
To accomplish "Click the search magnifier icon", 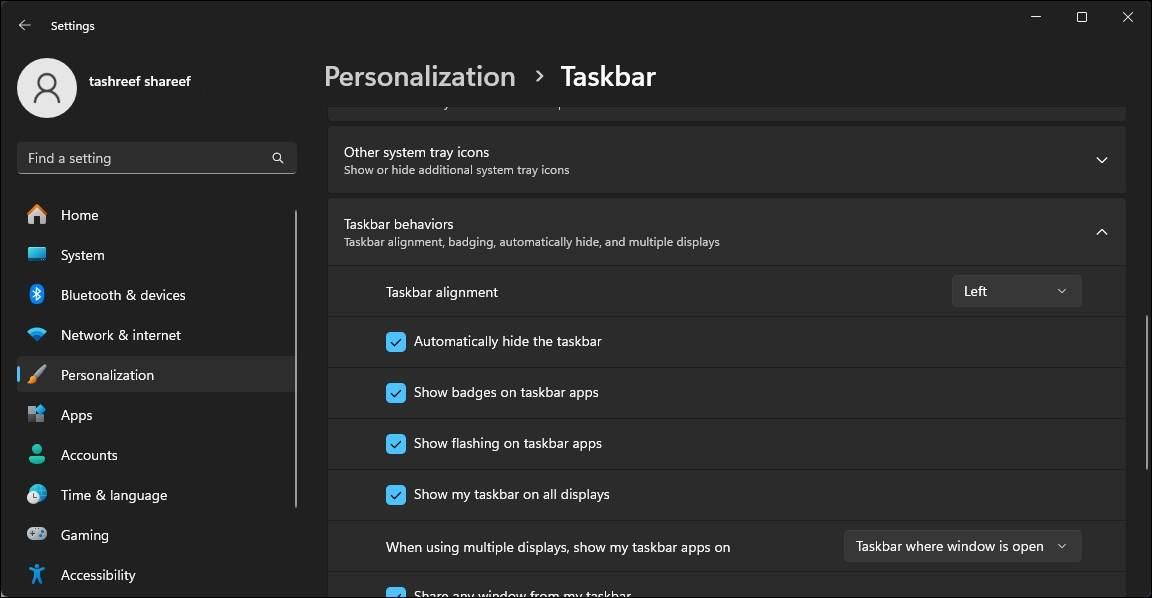I will pyautogui.click(x=277, y=158).
